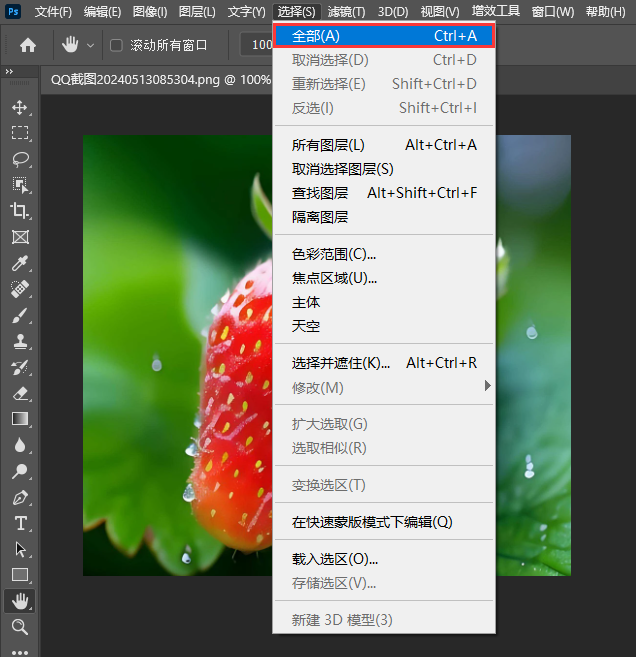Go to the Home screen
This screenshot has height=657, width=636.
(28, 45)
